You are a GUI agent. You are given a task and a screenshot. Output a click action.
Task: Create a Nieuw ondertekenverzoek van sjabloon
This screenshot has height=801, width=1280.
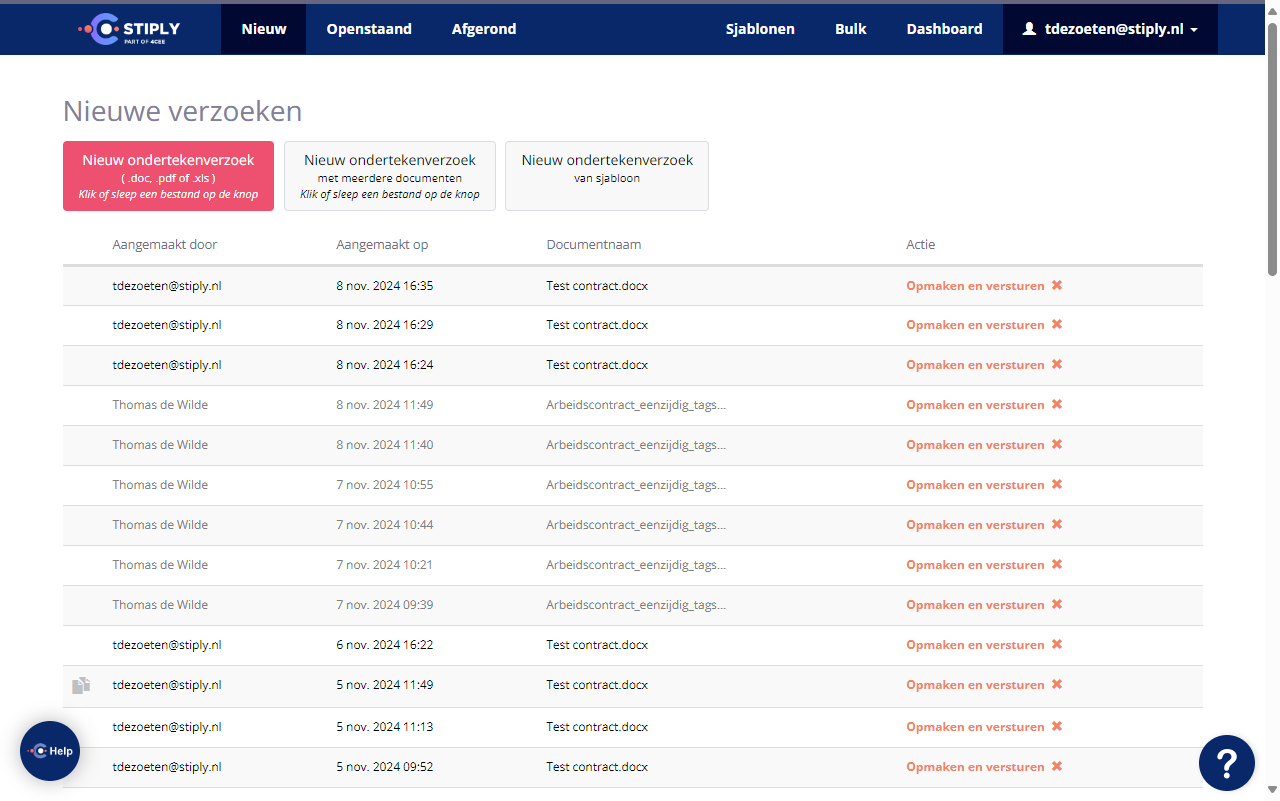[x=607, y=176]
